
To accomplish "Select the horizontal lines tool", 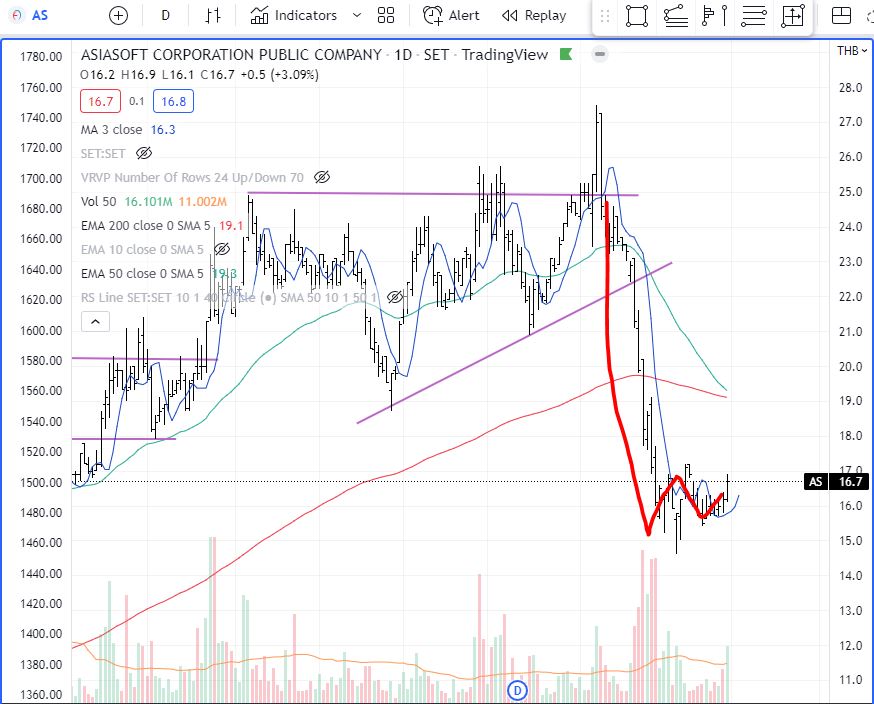I will tap(753, 16).
